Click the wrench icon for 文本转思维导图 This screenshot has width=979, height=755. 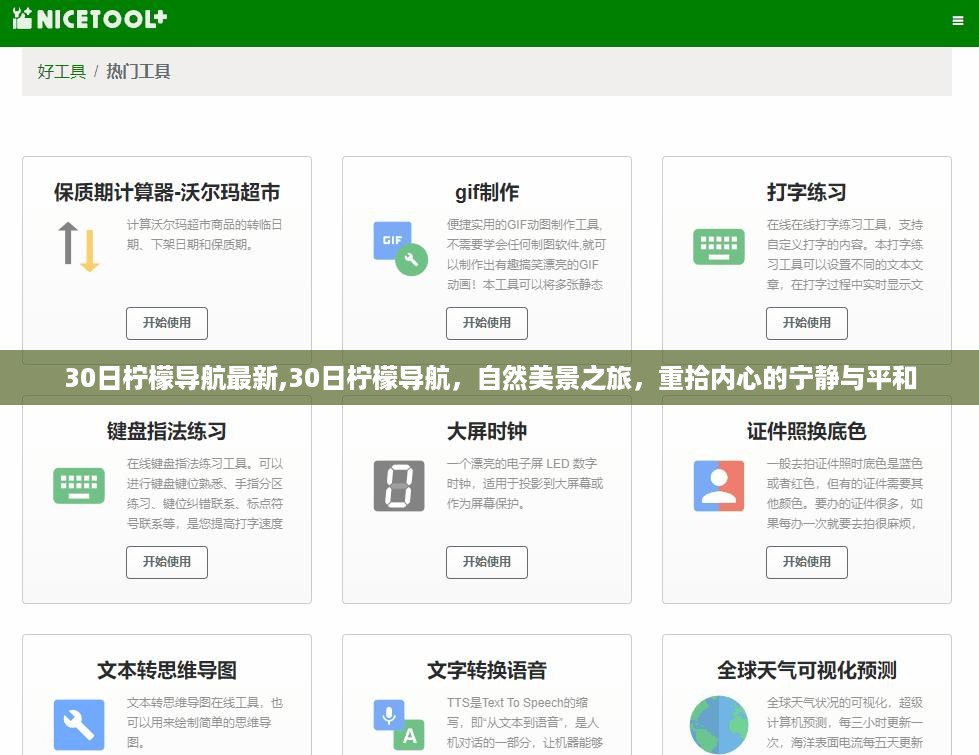pyautogui.click(x=79, y=724)
